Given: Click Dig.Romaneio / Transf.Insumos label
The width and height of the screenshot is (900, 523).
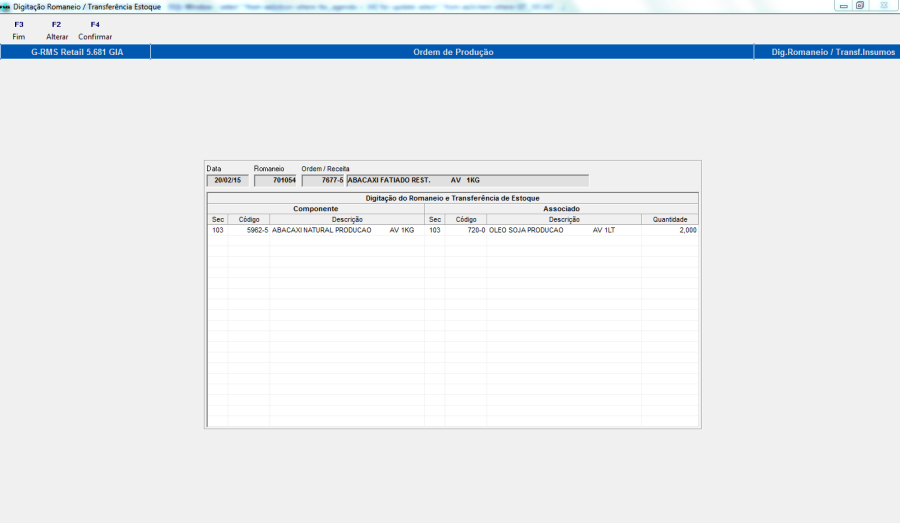Looking at the screenshot, I should [833, 52].
